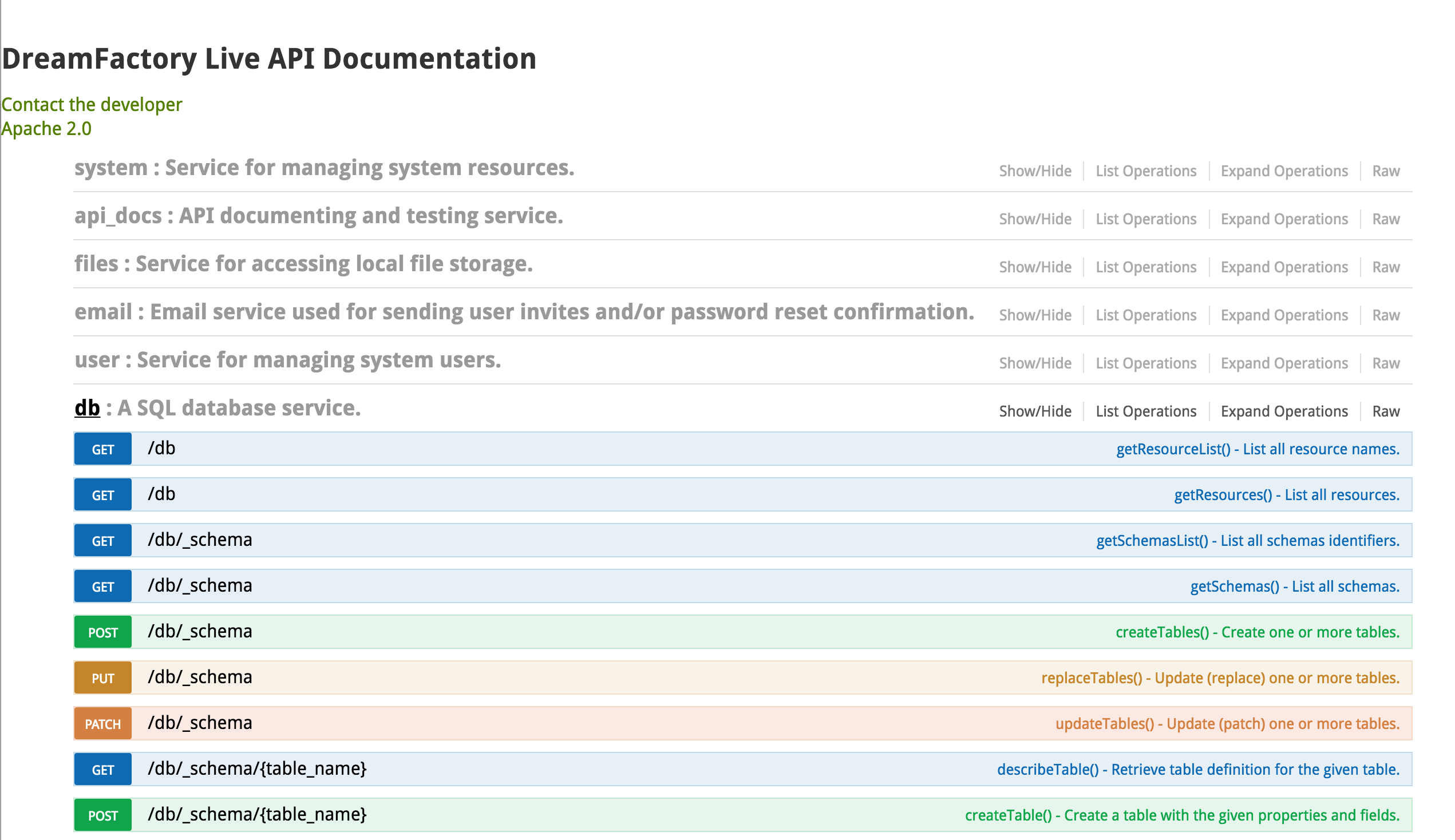Open describeTable() operation description
The width and height of the screenshot is (1455, 840).
coord(1198,769)
